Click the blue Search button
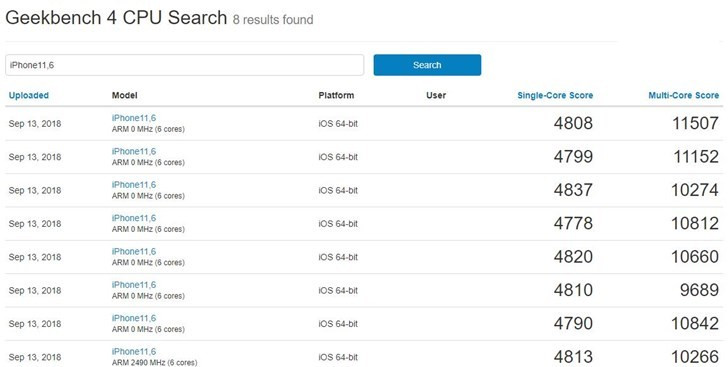728x367 pixels. (427, 65)
